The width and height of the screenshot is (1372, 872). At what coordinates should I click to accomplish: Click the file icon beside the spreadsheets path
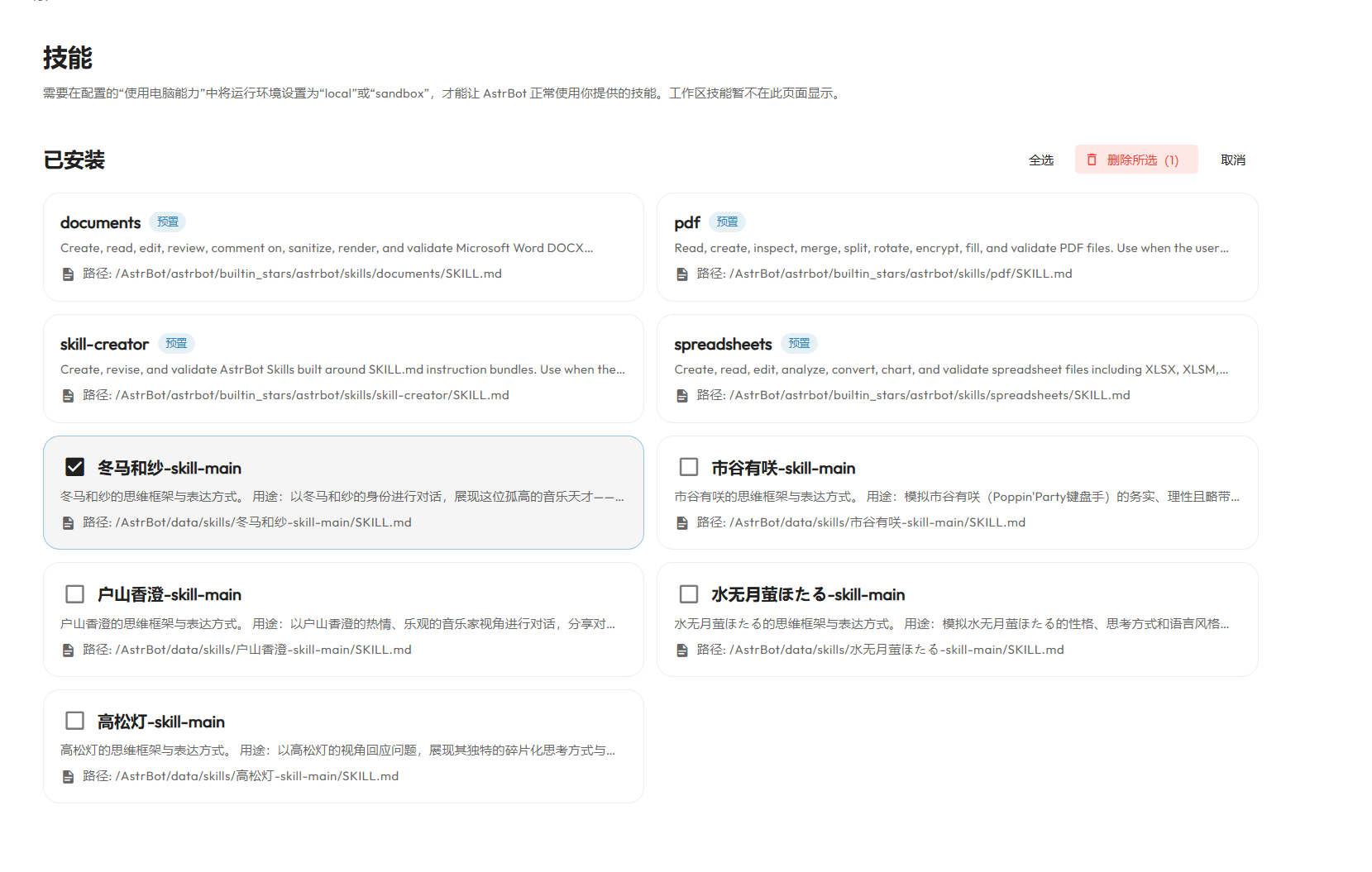pyautogui.click(x=682, y=396)
